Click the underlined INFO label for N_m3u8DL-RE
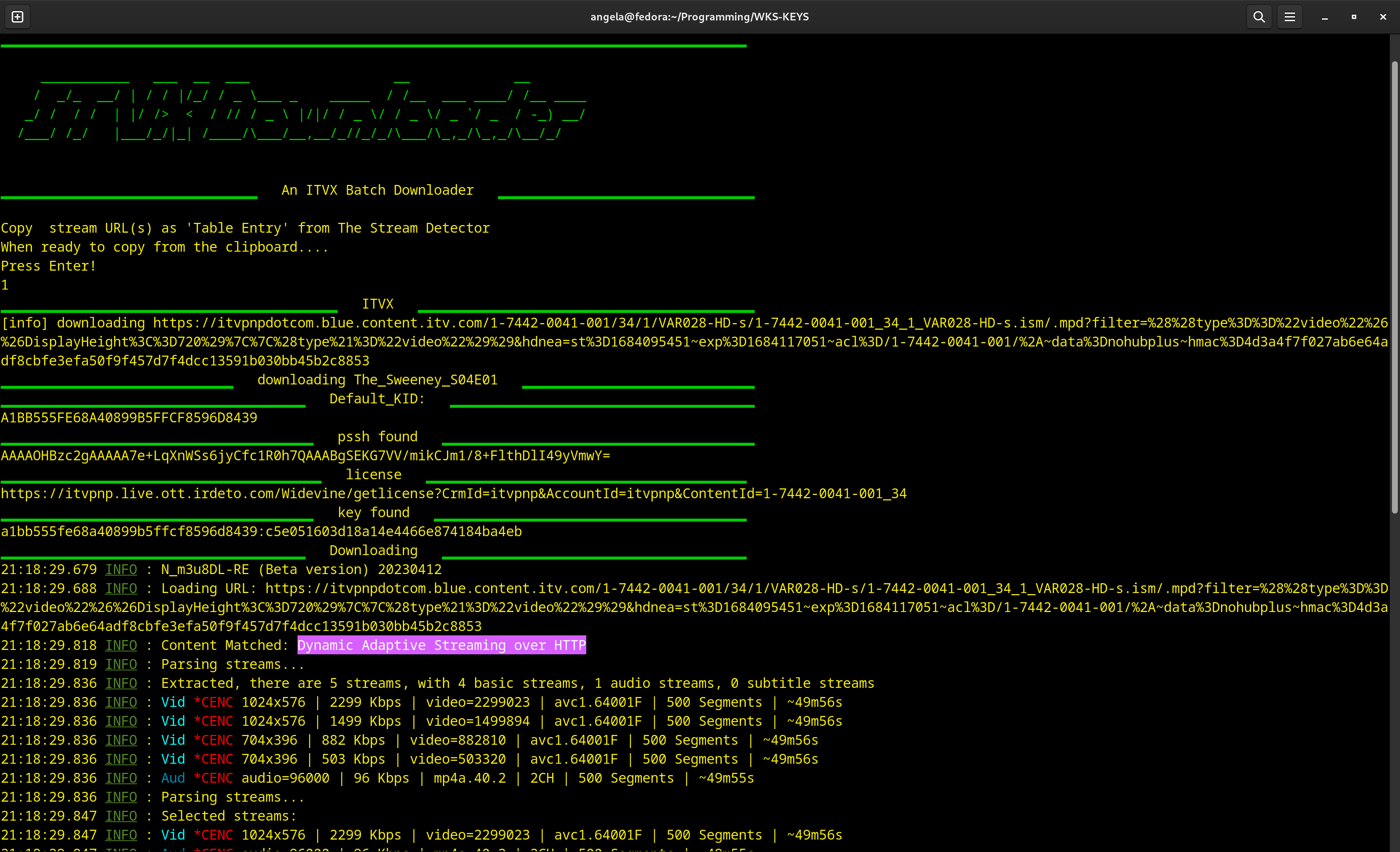Image resolution: width=1400 pixels, height=852 pixels. coord(121,569)
